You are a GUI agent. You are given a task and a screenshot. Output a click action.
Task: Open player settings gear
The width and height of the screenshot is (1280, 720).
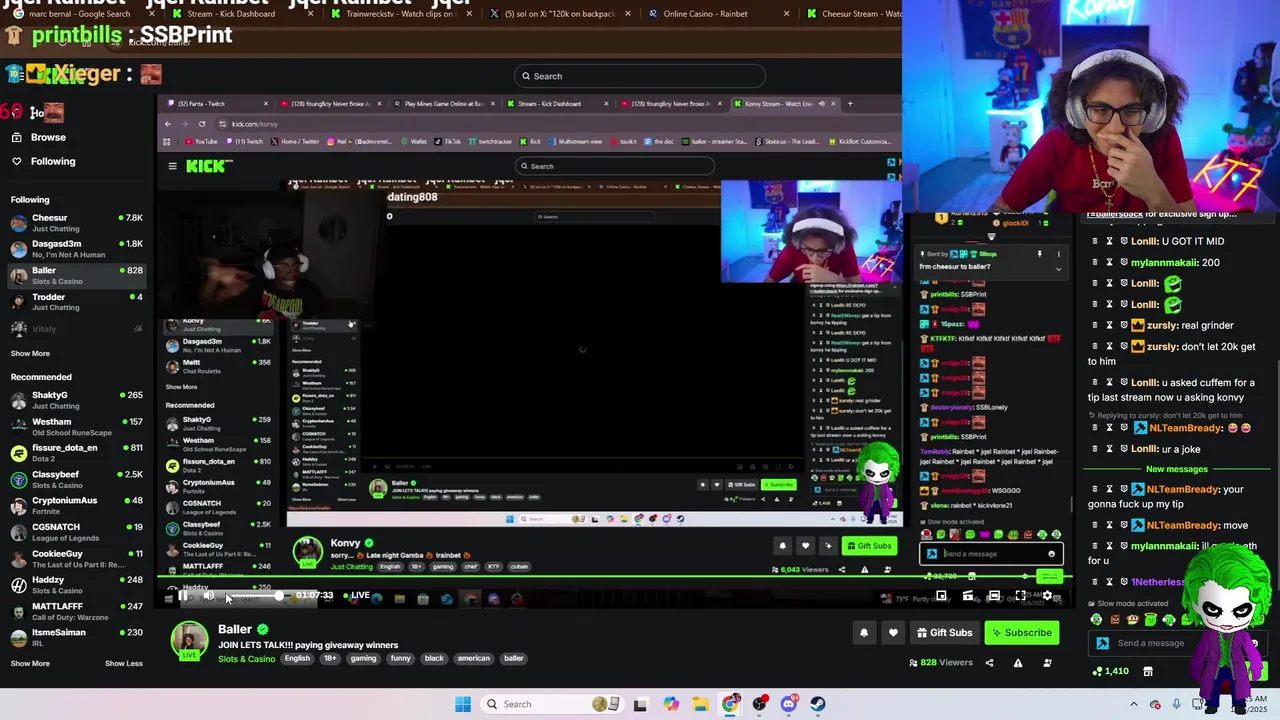point(1047,595)
